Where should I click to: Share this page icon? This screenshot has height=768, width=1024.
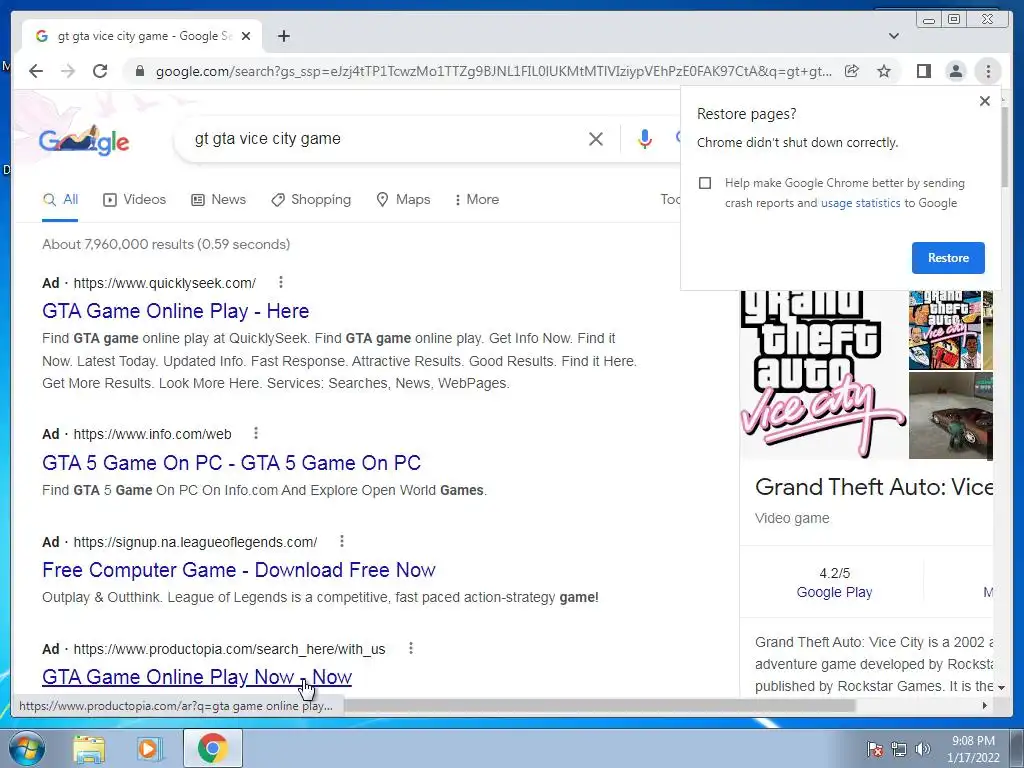coord(852,71)
